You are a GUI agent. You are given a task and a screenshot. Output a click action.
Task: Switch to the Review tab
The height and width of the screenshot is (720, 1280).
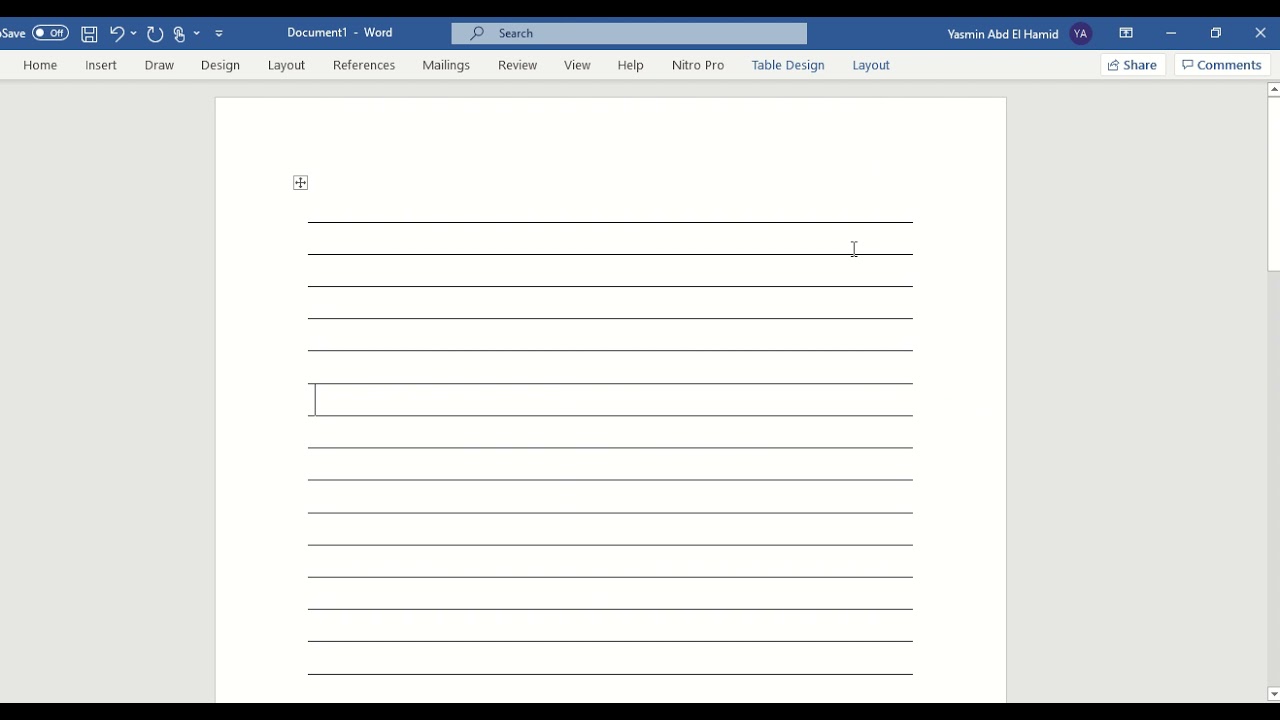(x=518, y=65)
